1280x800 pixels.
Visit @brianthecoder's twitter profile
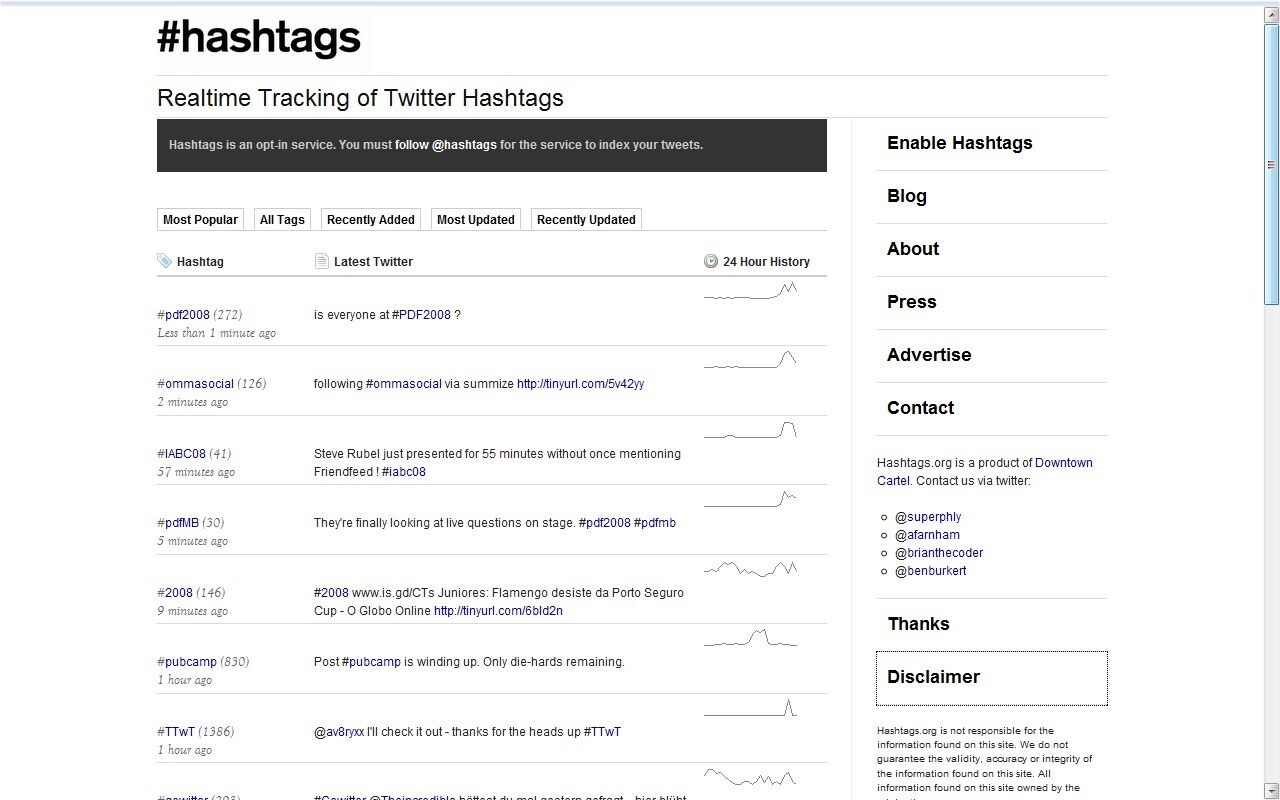point(940,552)
